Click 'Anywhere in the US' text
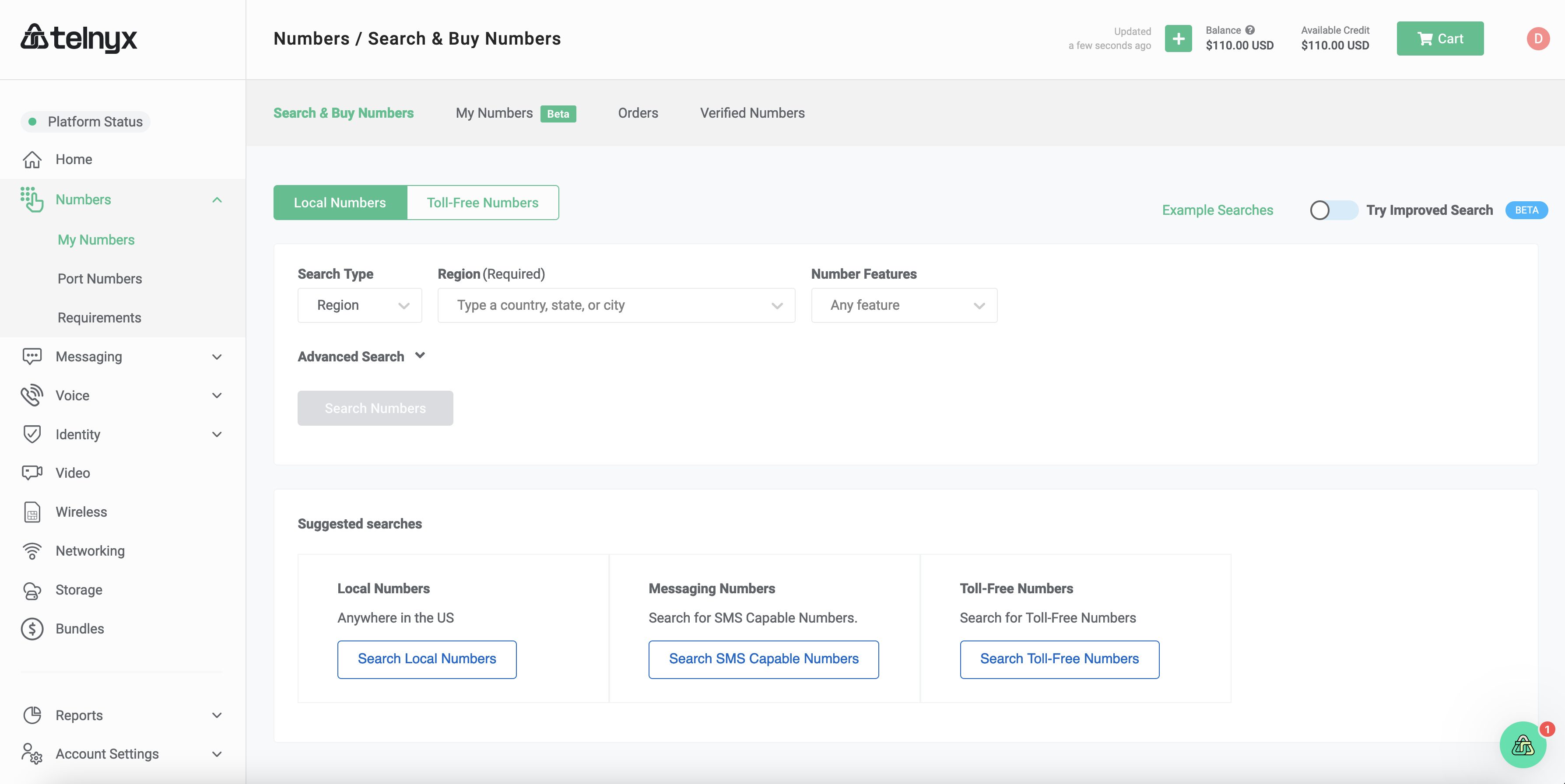This screenshot has height=784, width=1565. coord(396,618)
